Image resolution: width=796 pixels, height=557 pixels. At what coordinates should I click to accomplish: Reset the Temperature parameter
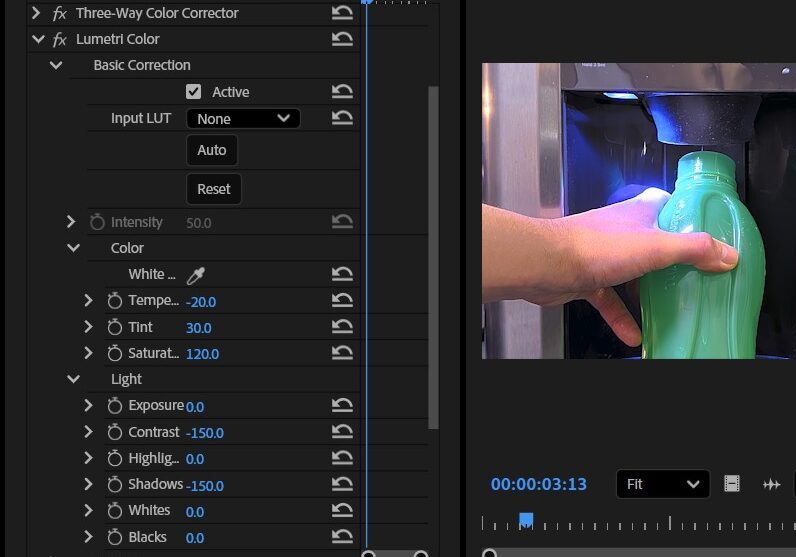(342, 301)
